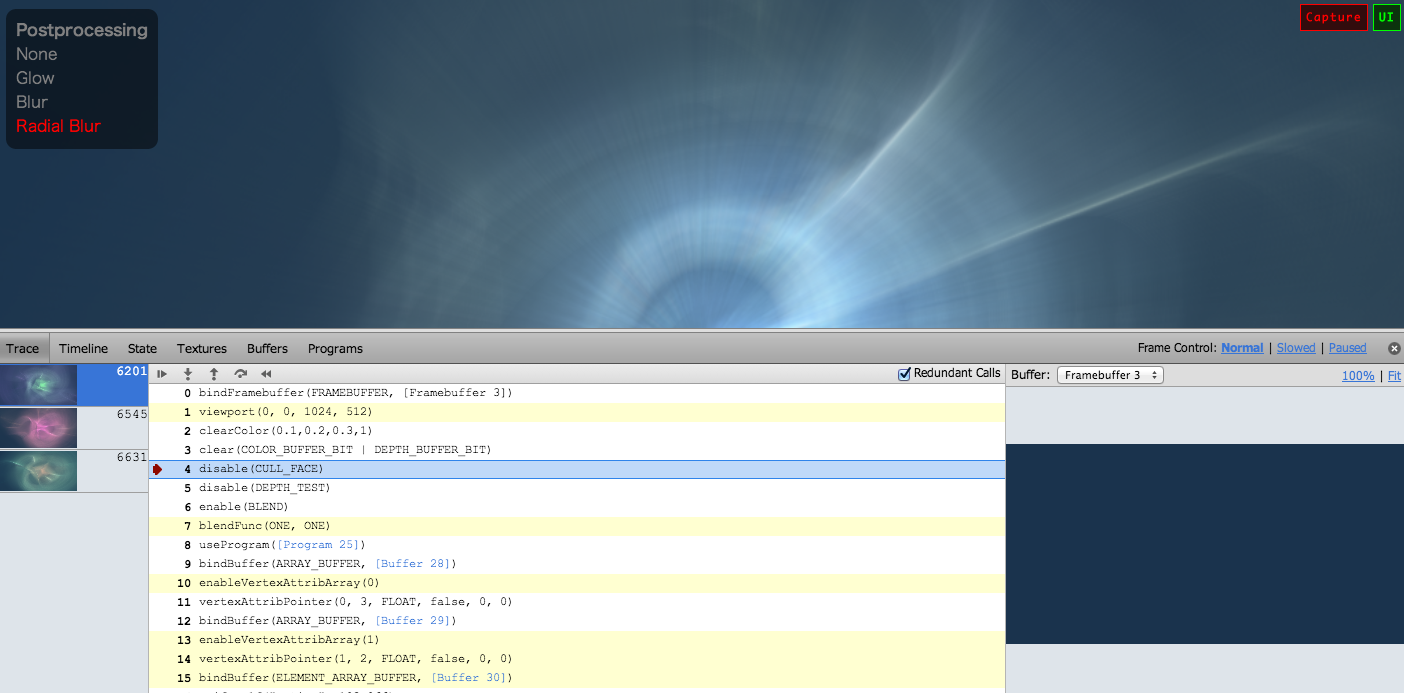Click the replay frame icon (curved arrow)
This screenshot has height=693, width=1404.
[x=239, y=373]
